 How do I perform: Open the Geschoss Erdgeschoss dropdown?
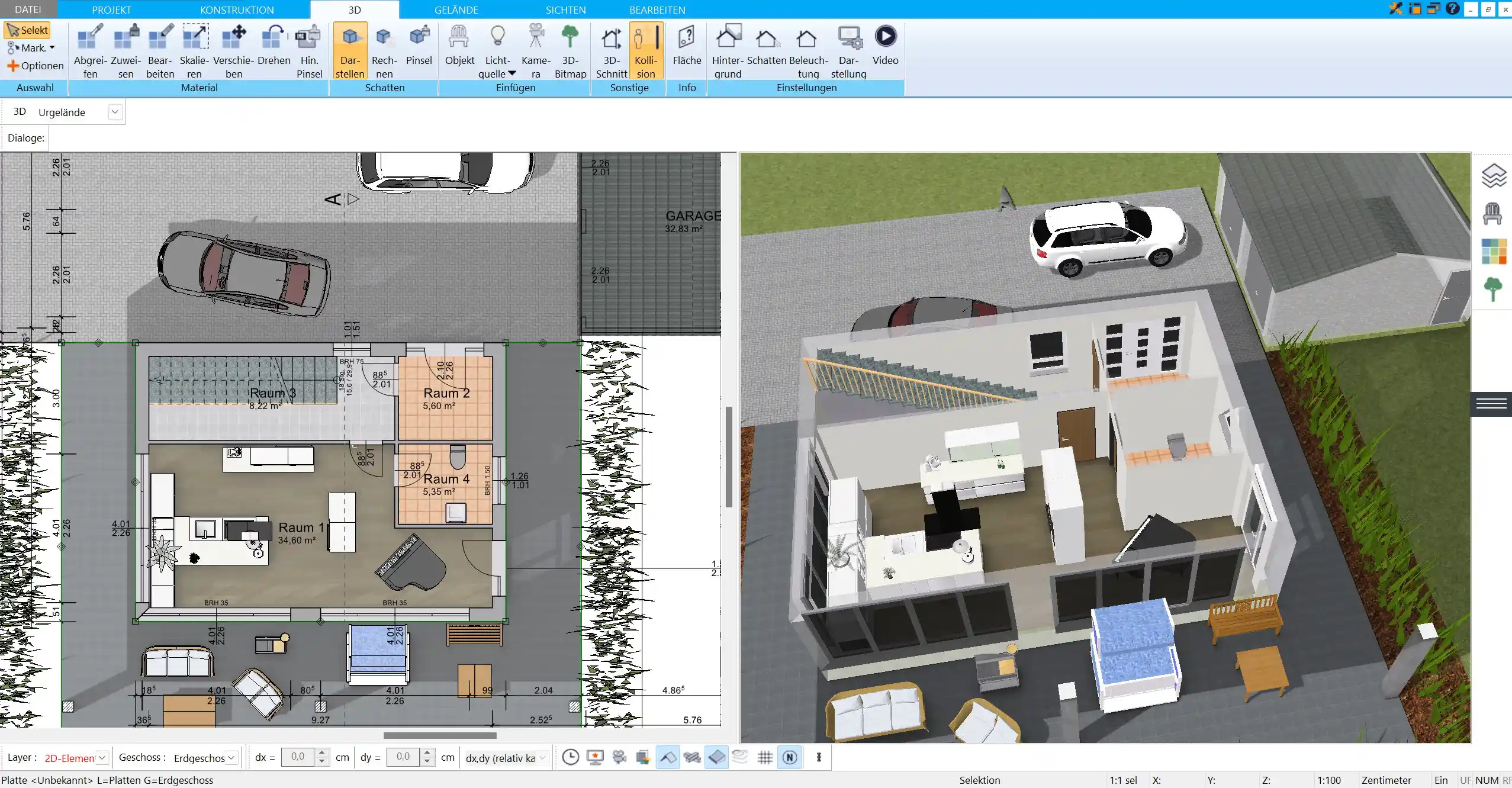click(x=231, y=758)
